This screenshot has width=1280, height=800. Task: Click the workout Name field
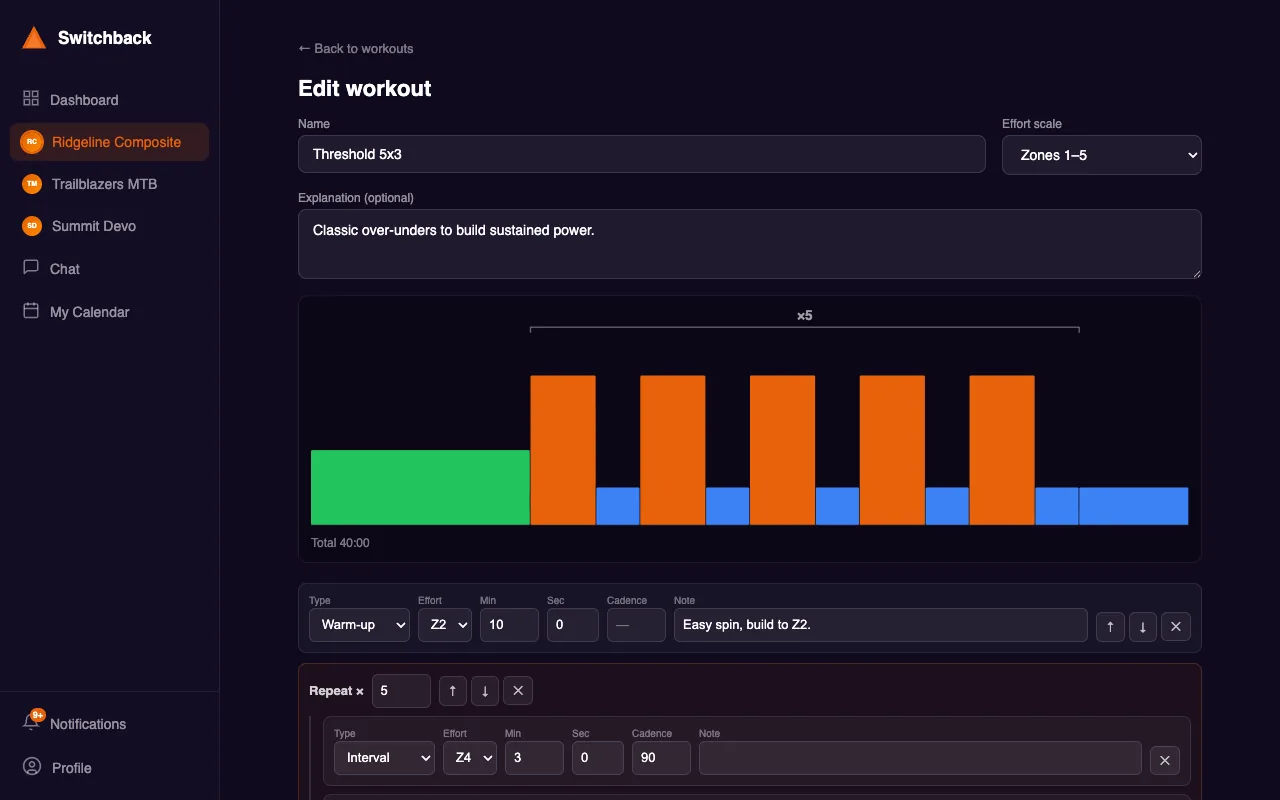pos(642,154)
